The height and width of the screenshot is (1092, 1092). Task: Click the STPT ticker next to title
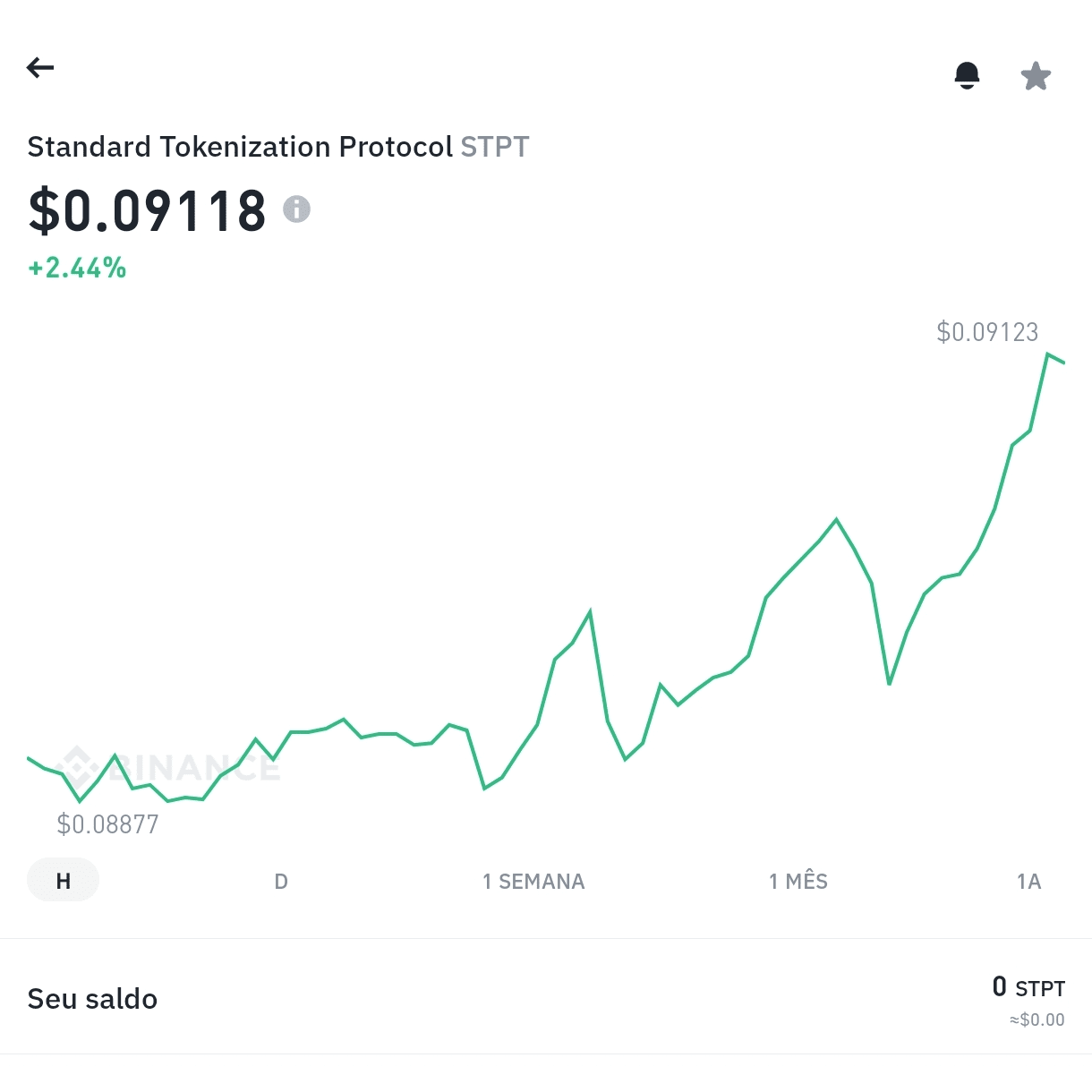(495, 147)
